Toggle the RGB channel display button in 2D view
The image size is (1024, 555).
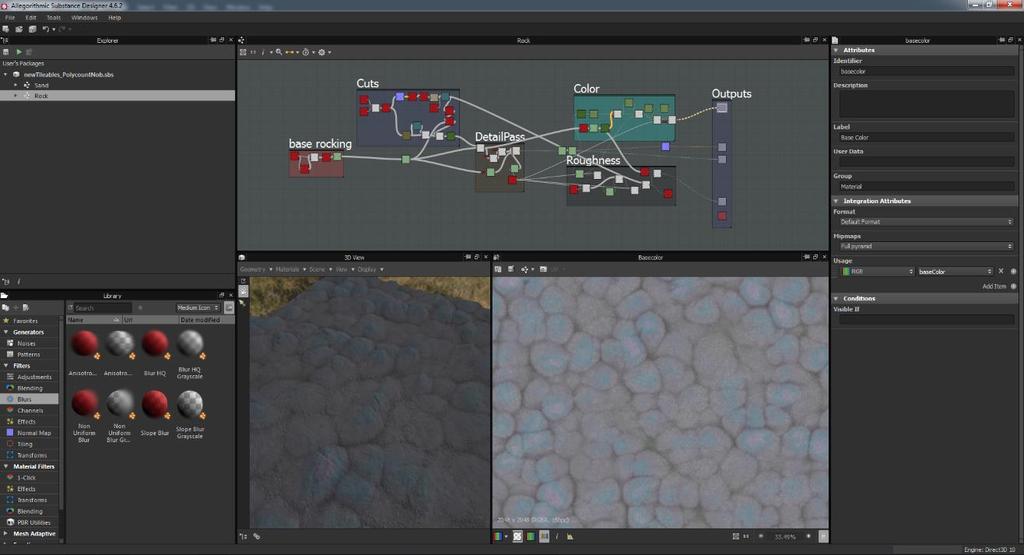[498, 536]
